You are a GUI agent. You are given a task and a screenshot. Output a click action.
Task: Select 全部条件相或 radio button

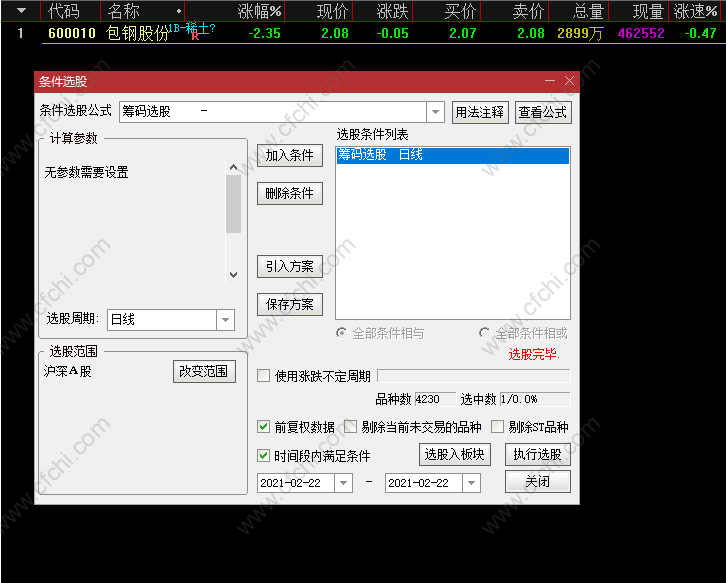click(485, 333)
